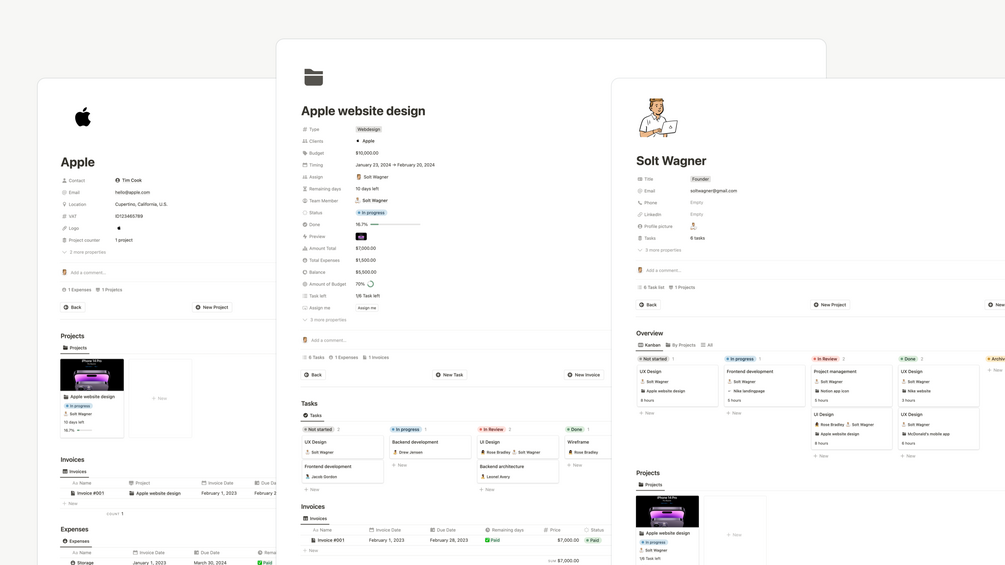Image resolution: width=1005 pixels, height=565 pixels.
Task: Click the progress bar on Apple page project card
Action: click(84, 430)
